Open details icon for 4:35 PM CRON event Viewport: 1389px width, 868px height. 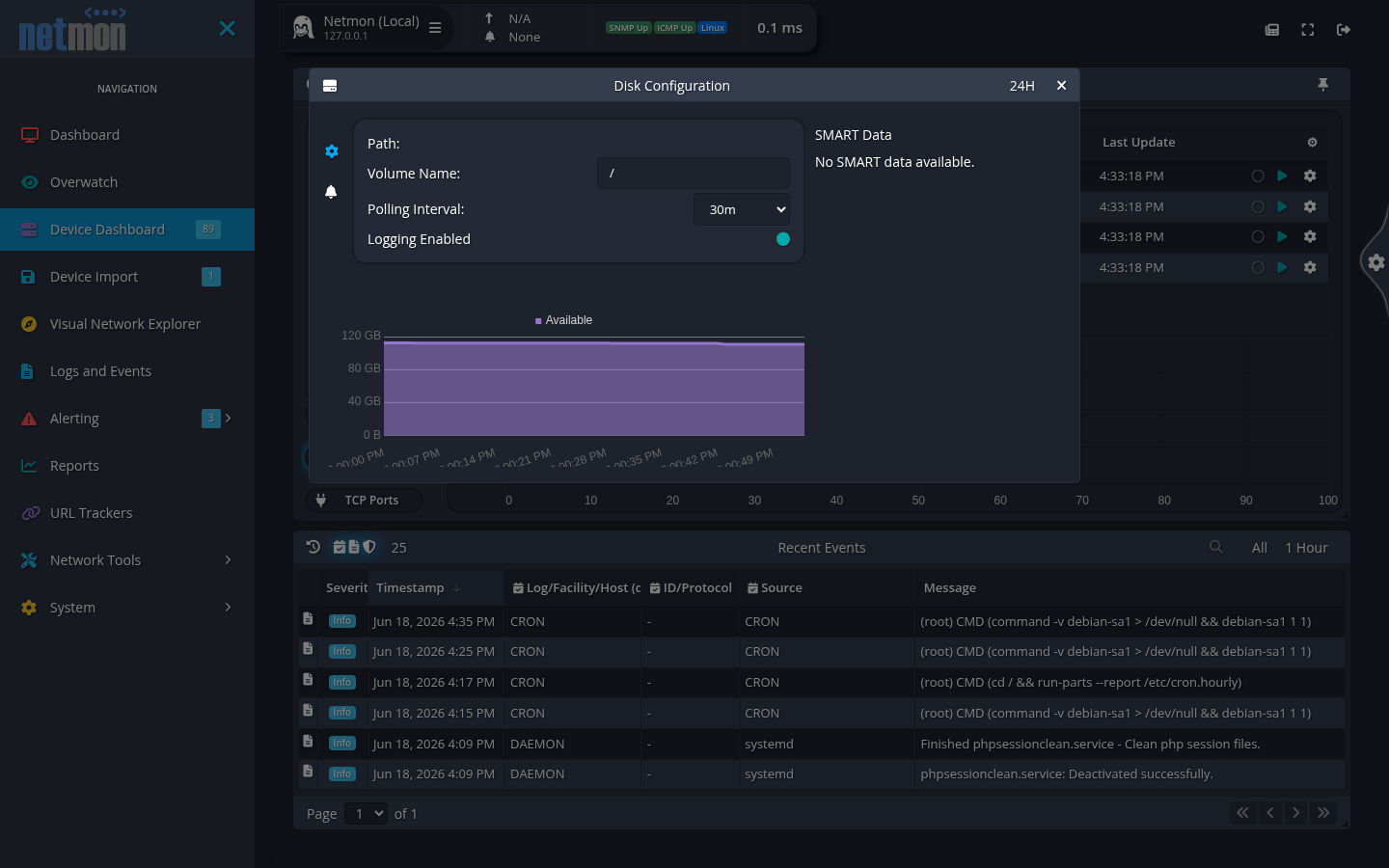(x=308, y=619)
